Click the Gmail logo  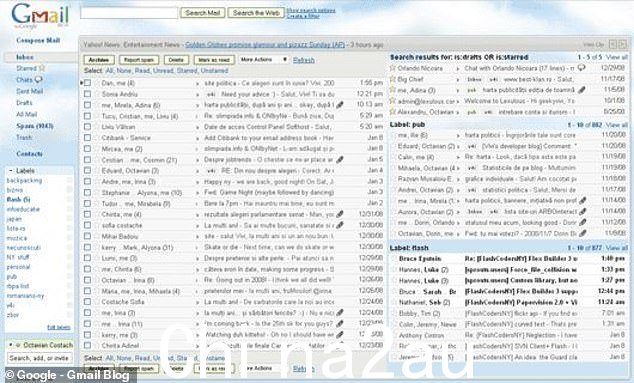click(x=40, y=15)
